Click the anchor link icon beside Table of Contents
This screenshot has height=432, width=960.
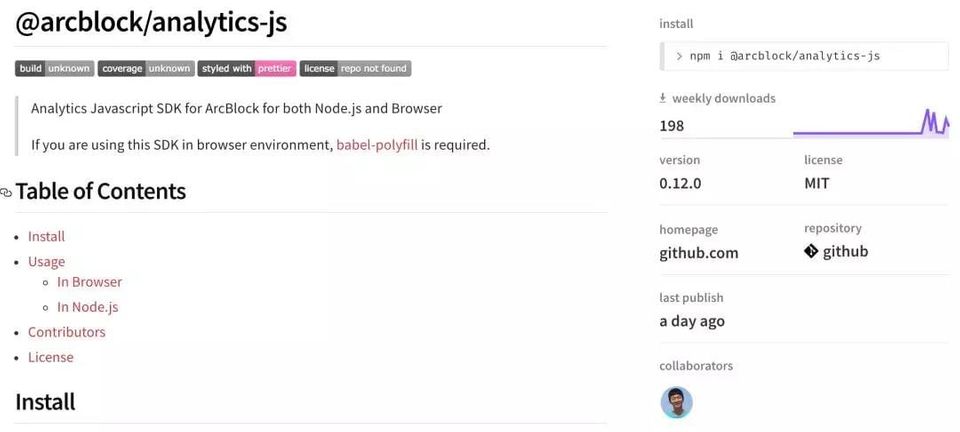(x=6, y=192)
